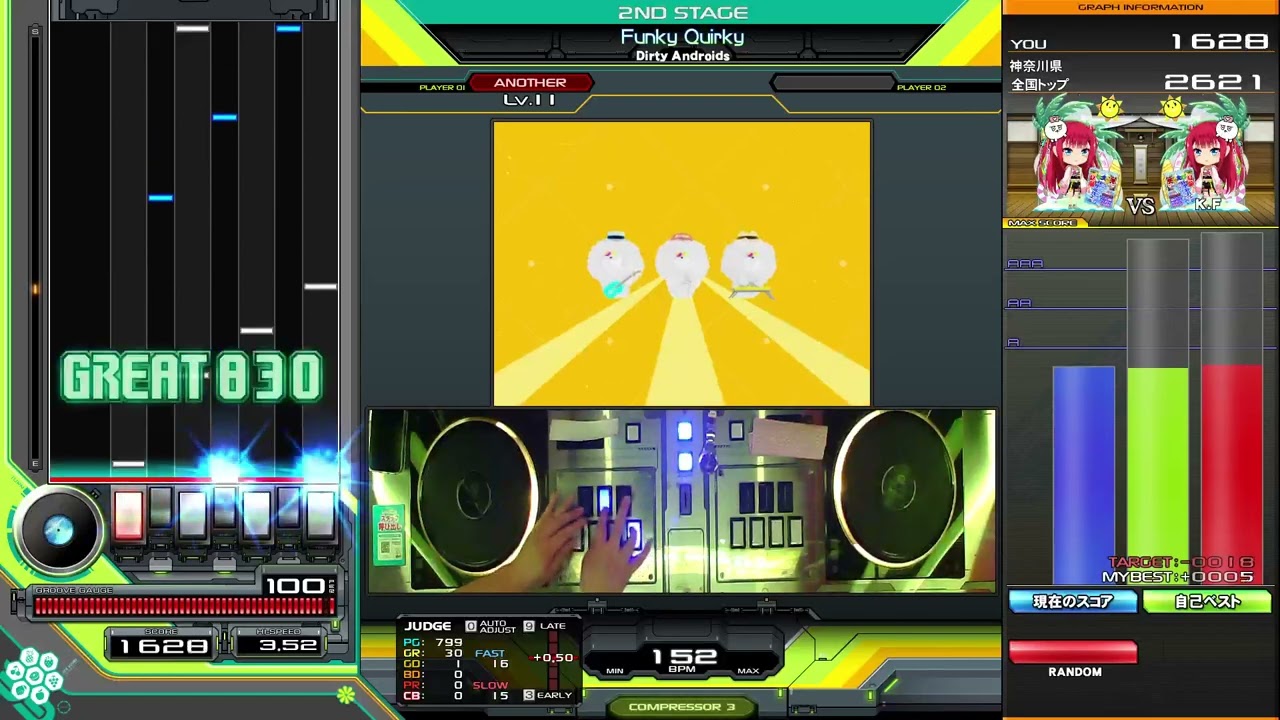Click the groove gauge 100 percent value

click(294, 586)
